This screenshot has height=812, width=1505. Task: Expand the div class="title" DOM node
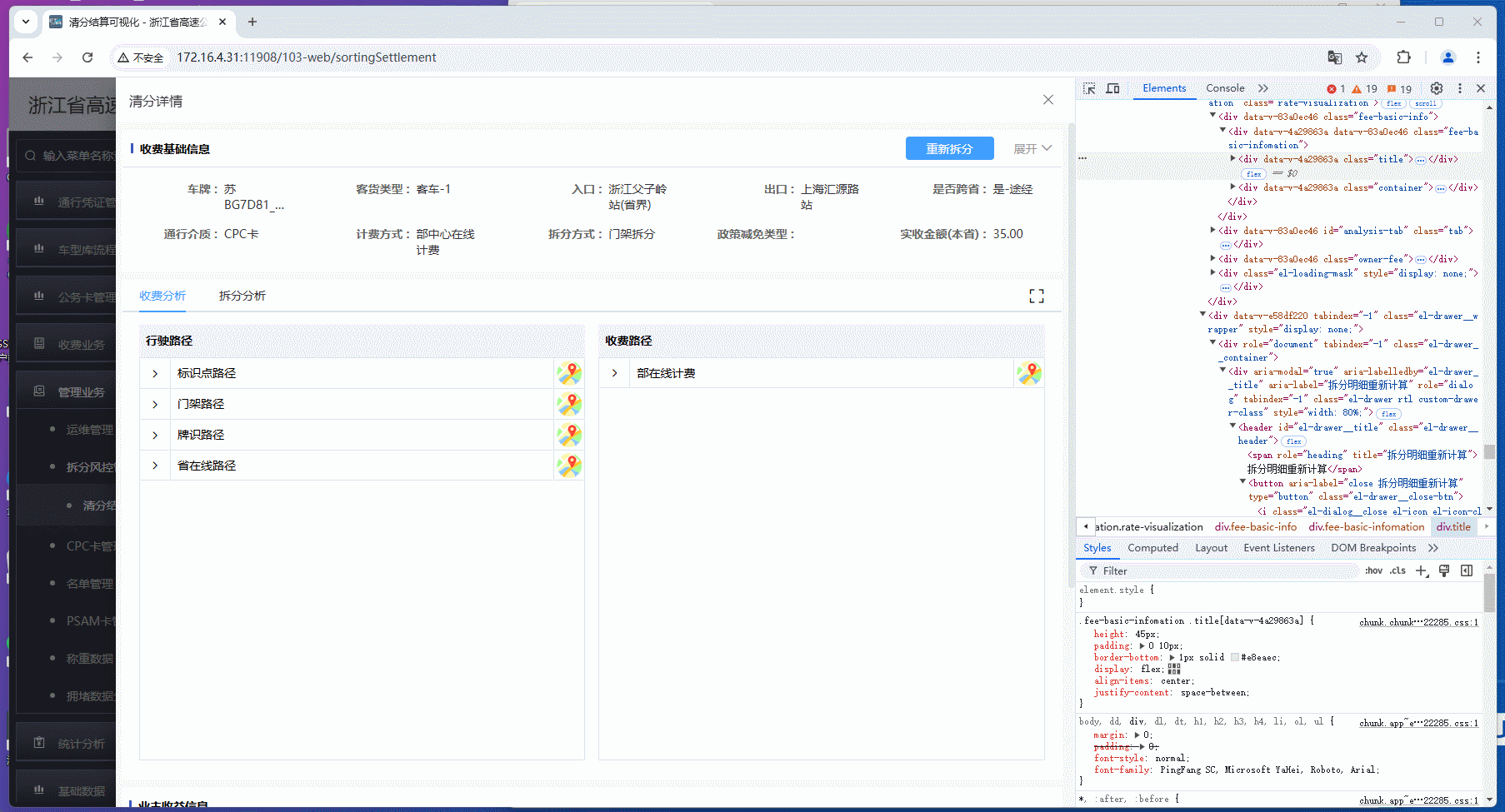[1233, 158]
